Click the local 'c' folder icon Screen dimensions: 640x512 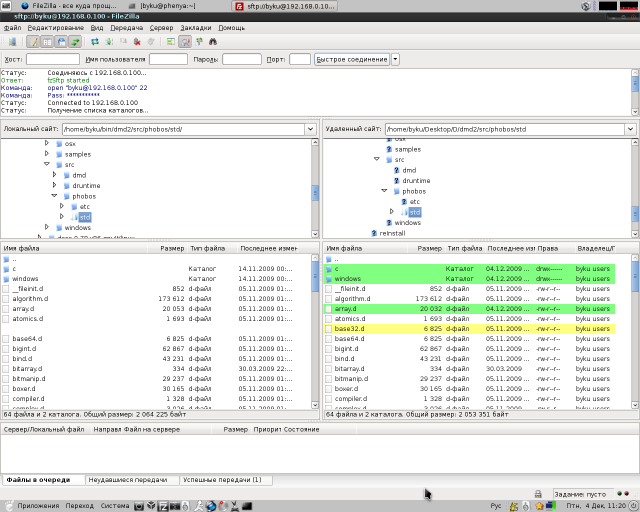(x=6, y=269)
